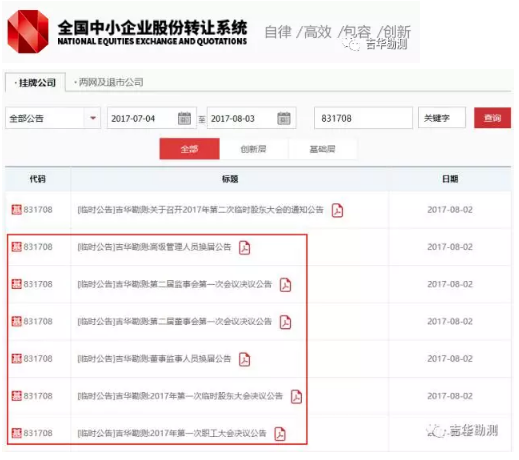
Task: Open PDF for 第二届监事会第一次会议决议公告
Action: point(285,285)
